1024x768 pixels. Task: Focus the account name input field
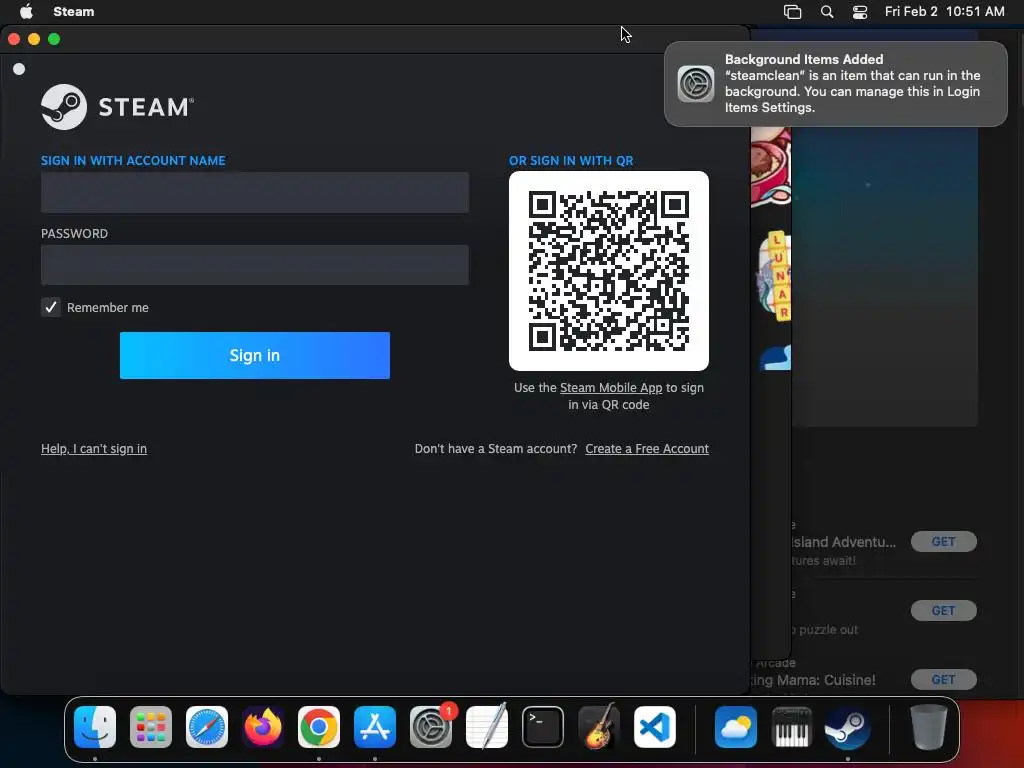[x=255, y=193]
